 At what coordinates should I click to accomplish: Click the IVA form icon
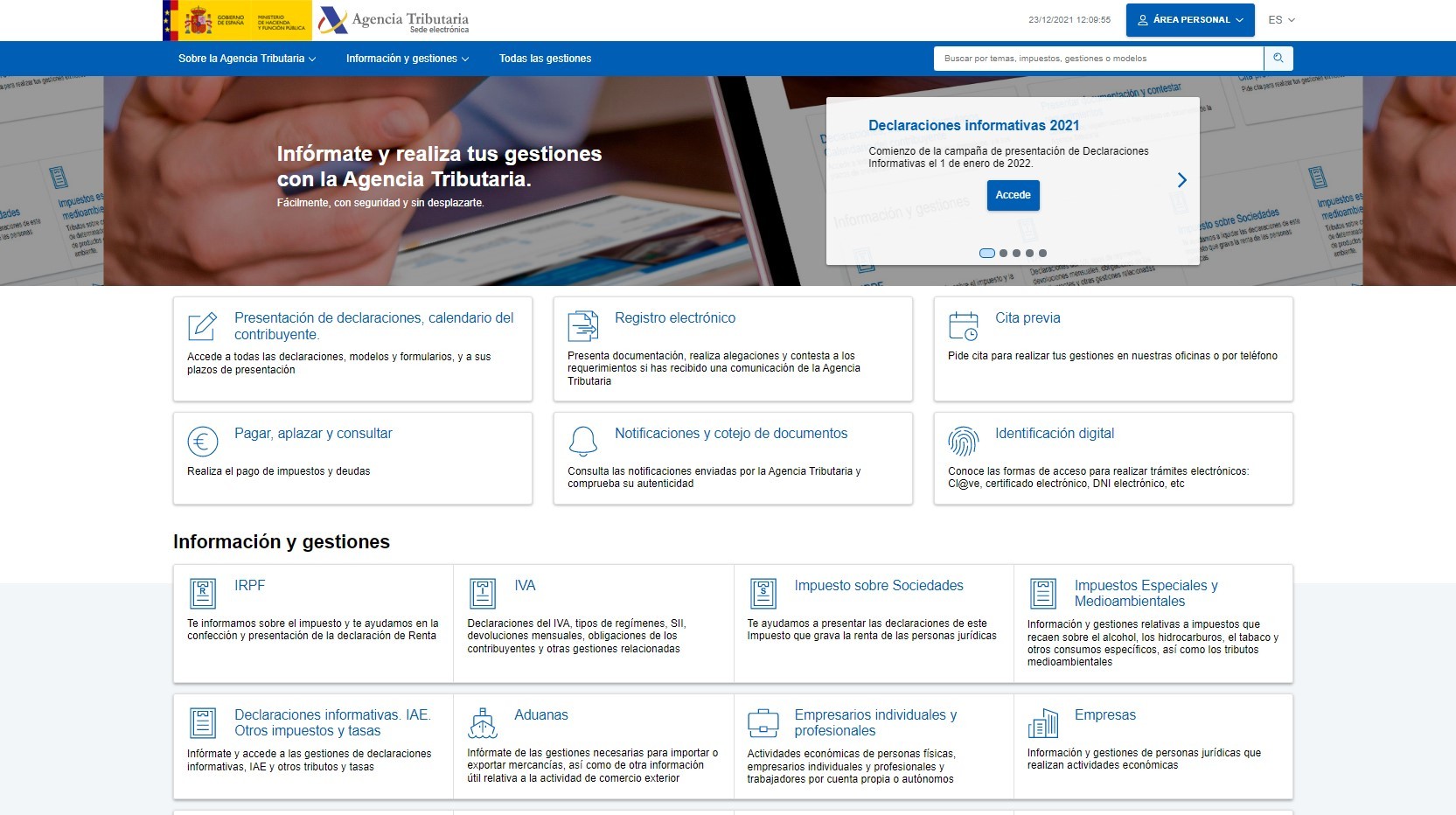tap(483, 594)
